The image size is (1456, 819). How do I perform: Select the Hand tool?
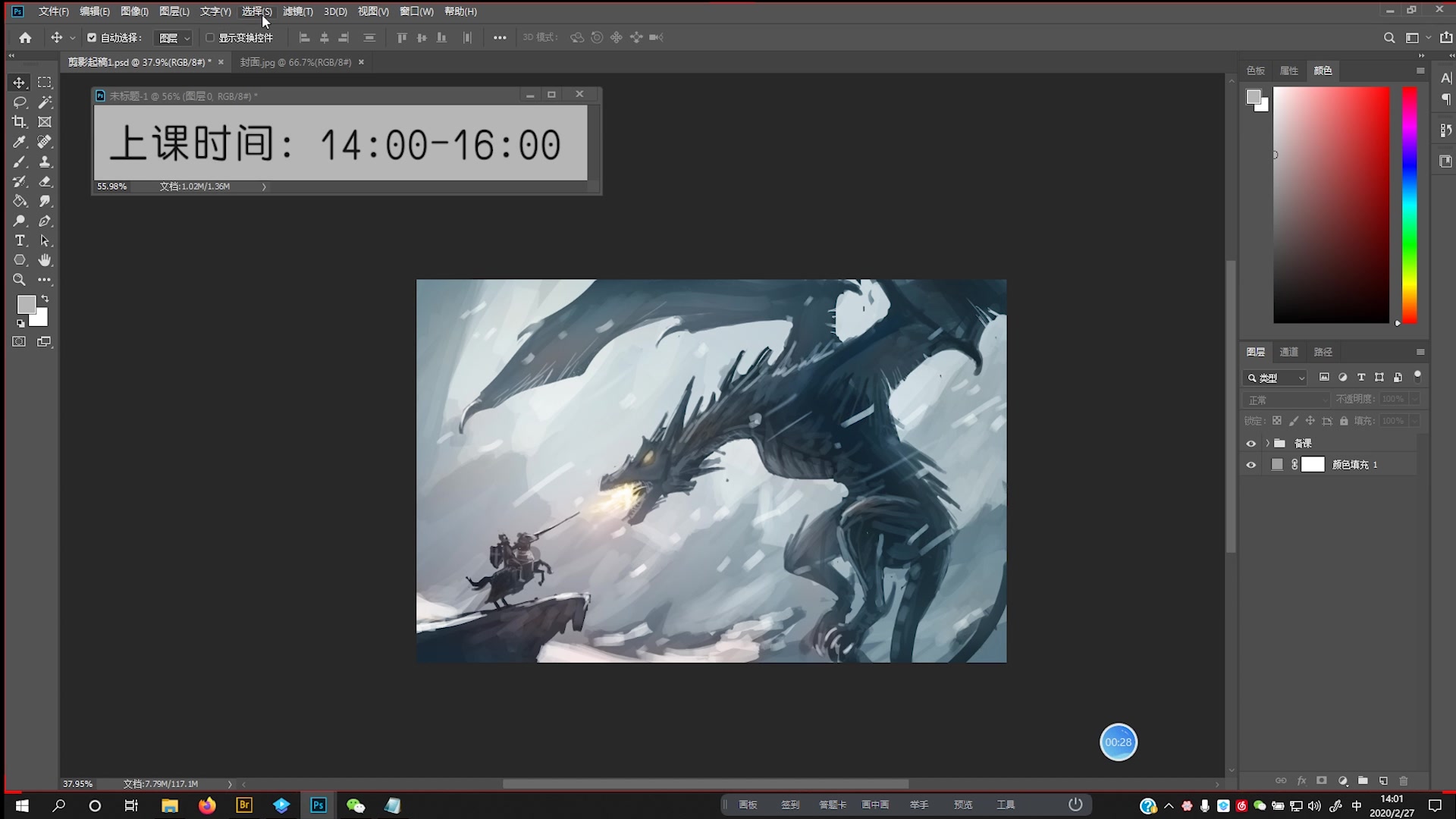point(45,260)
